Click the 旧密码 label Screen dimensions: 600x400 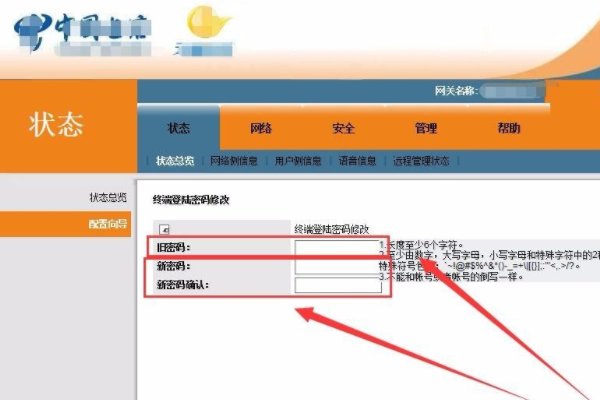(x=173, y=248)
